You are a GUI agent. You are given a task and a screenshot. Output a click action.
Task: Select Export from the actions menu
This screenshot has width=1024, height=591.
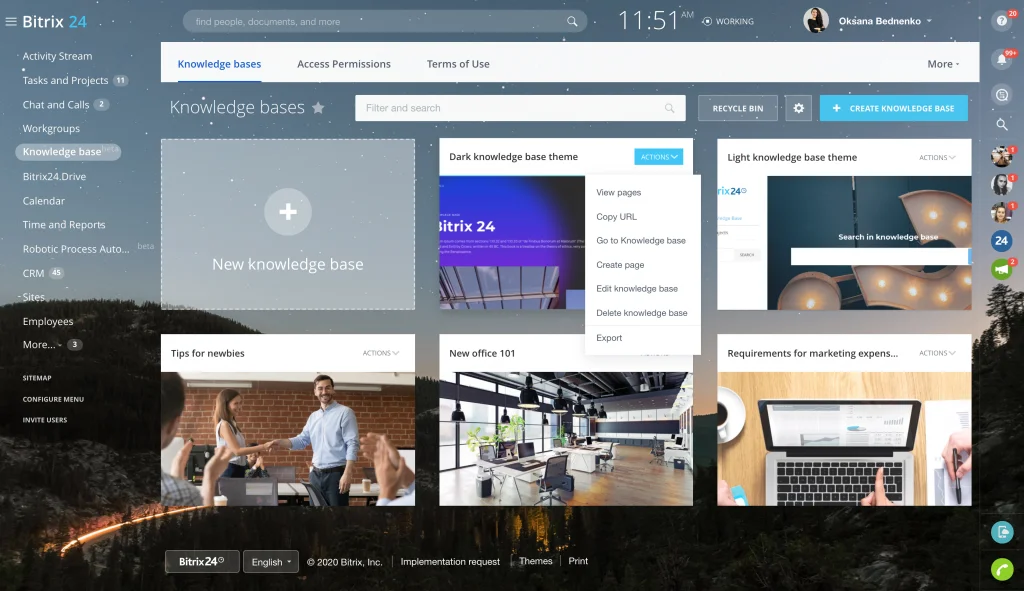609,338
